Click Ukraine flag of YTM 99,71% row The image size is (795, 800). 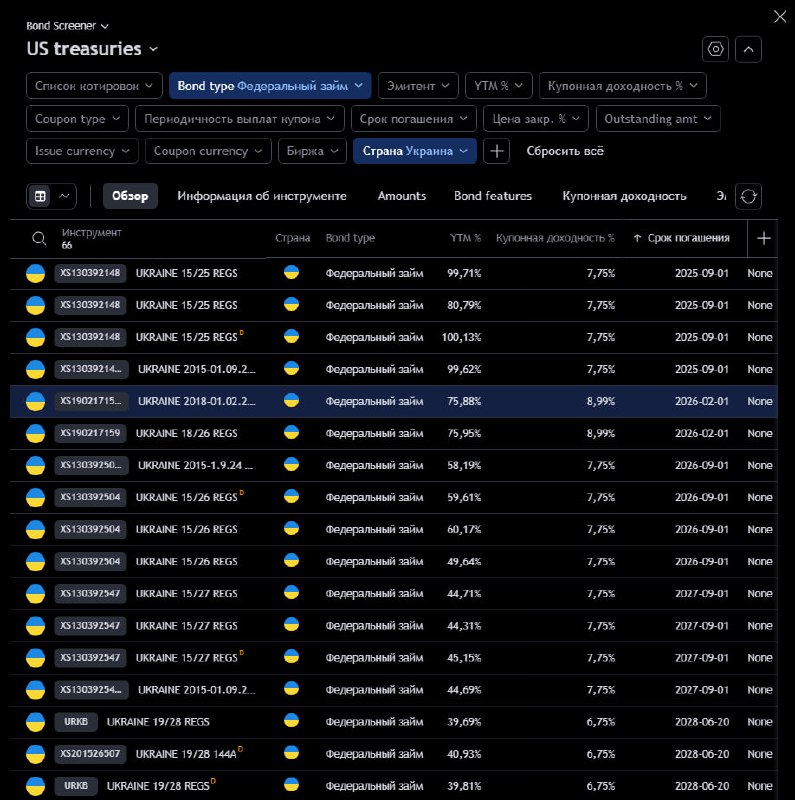click(x=291, y=272)
